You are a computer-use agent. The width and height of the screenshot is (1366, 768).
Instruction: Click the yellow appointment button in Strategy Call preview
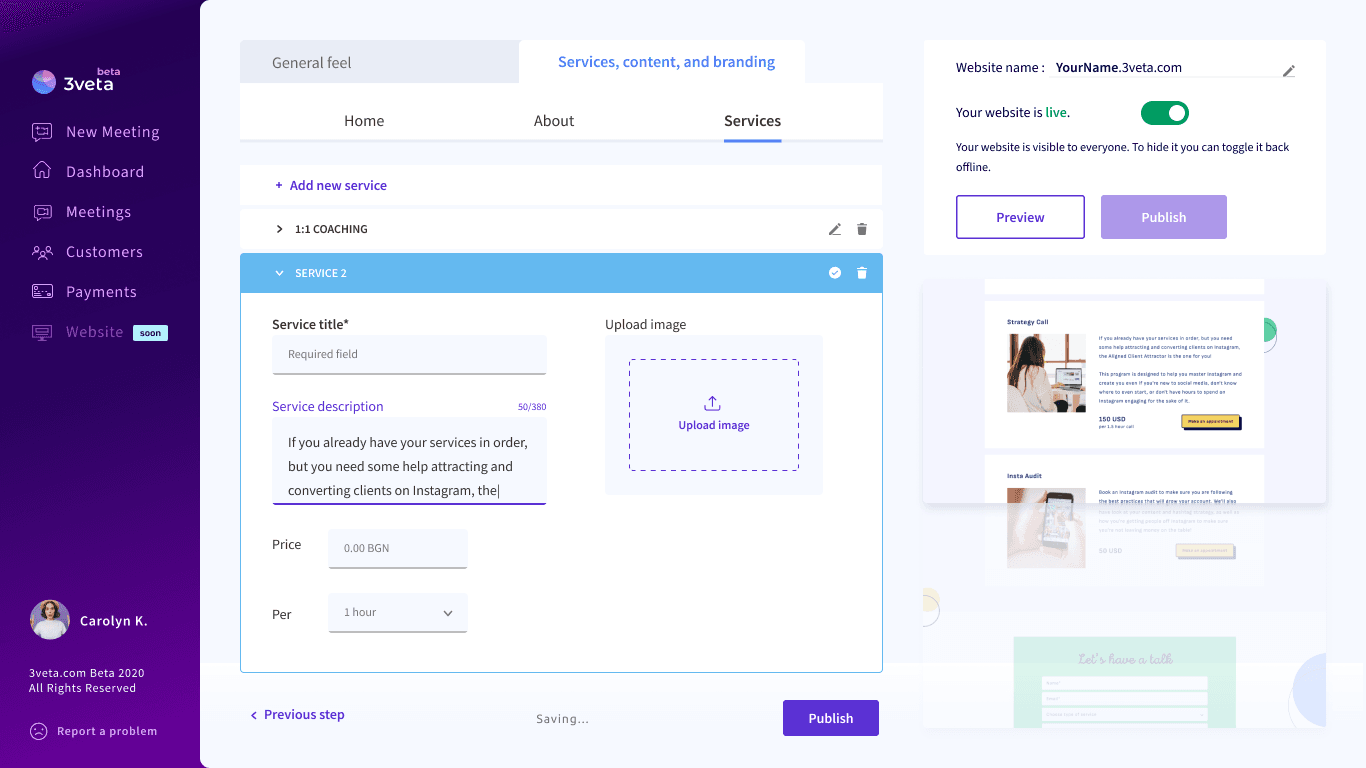1210,421
